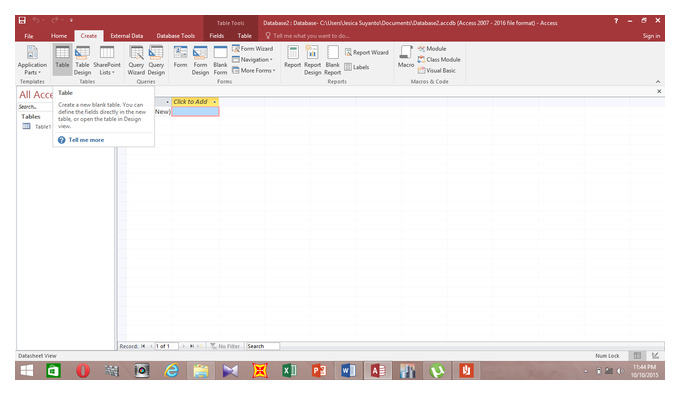
Task: Go to first record button
Action: 143,346
